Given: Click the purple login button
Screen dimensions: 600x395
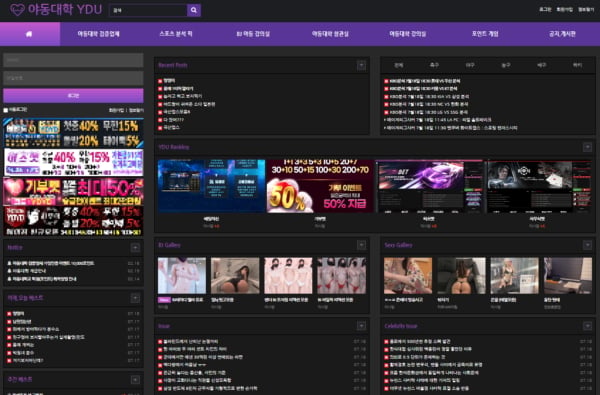Looking at the screenshot, I should coord(73,96).
